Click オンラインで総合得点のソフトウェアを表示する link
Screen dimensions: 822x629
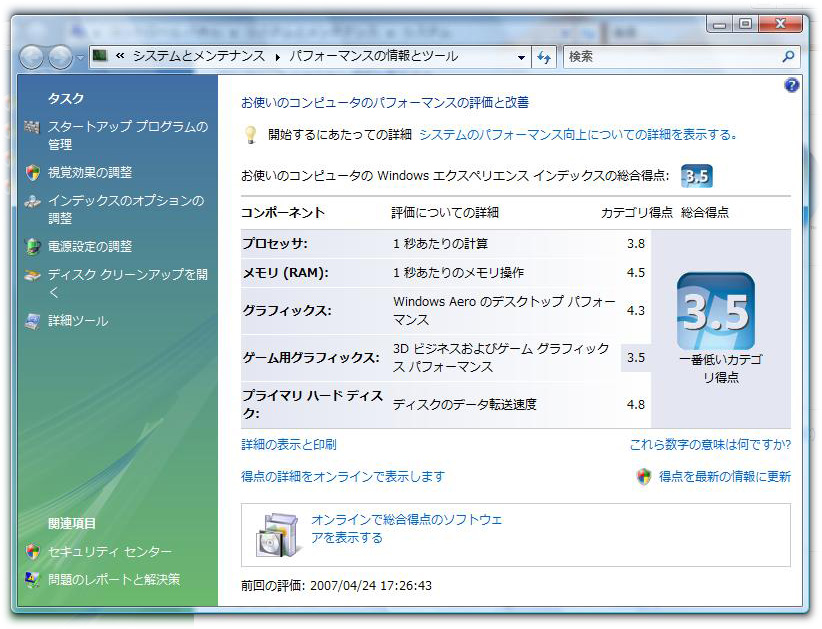coord(407,528)
